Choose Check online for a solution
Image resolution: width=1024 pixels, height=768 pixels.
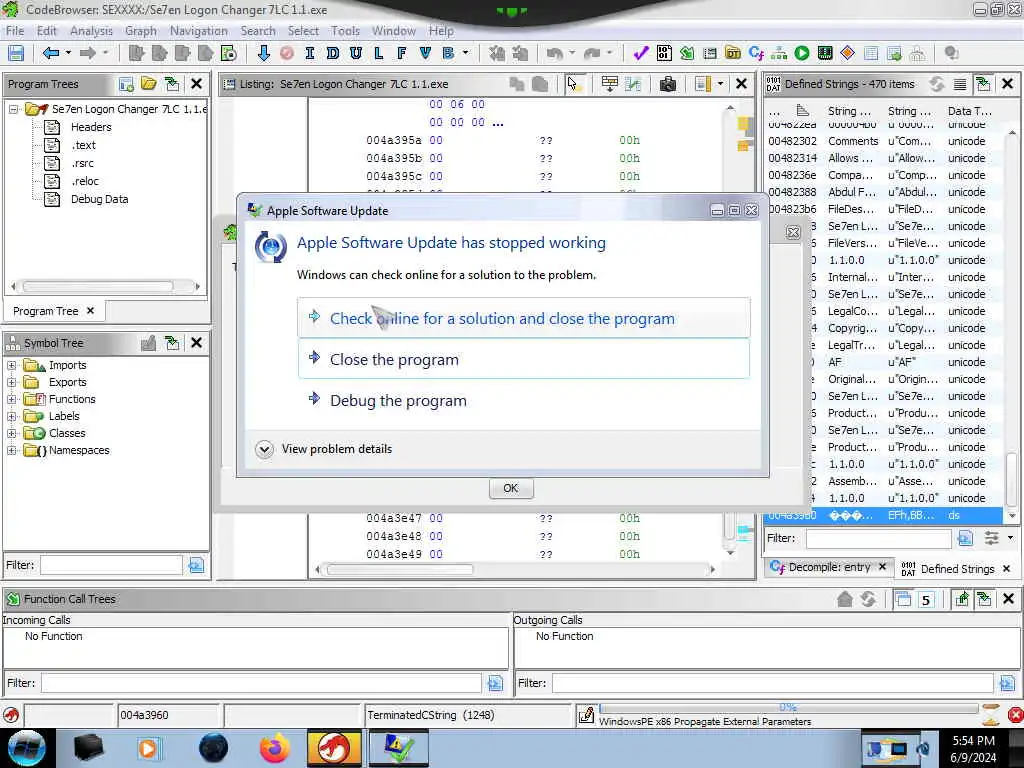(x=524, y=318)
